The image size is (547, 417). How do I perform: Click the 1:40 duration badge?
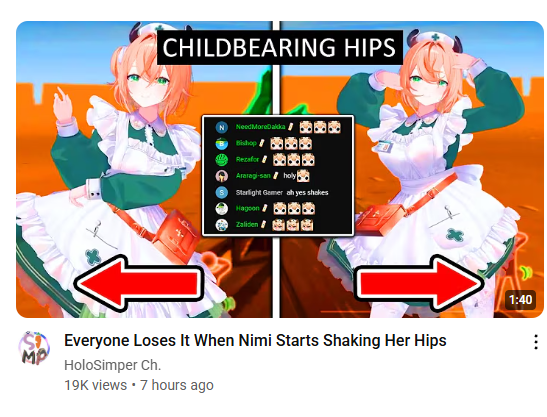point(520,300)
